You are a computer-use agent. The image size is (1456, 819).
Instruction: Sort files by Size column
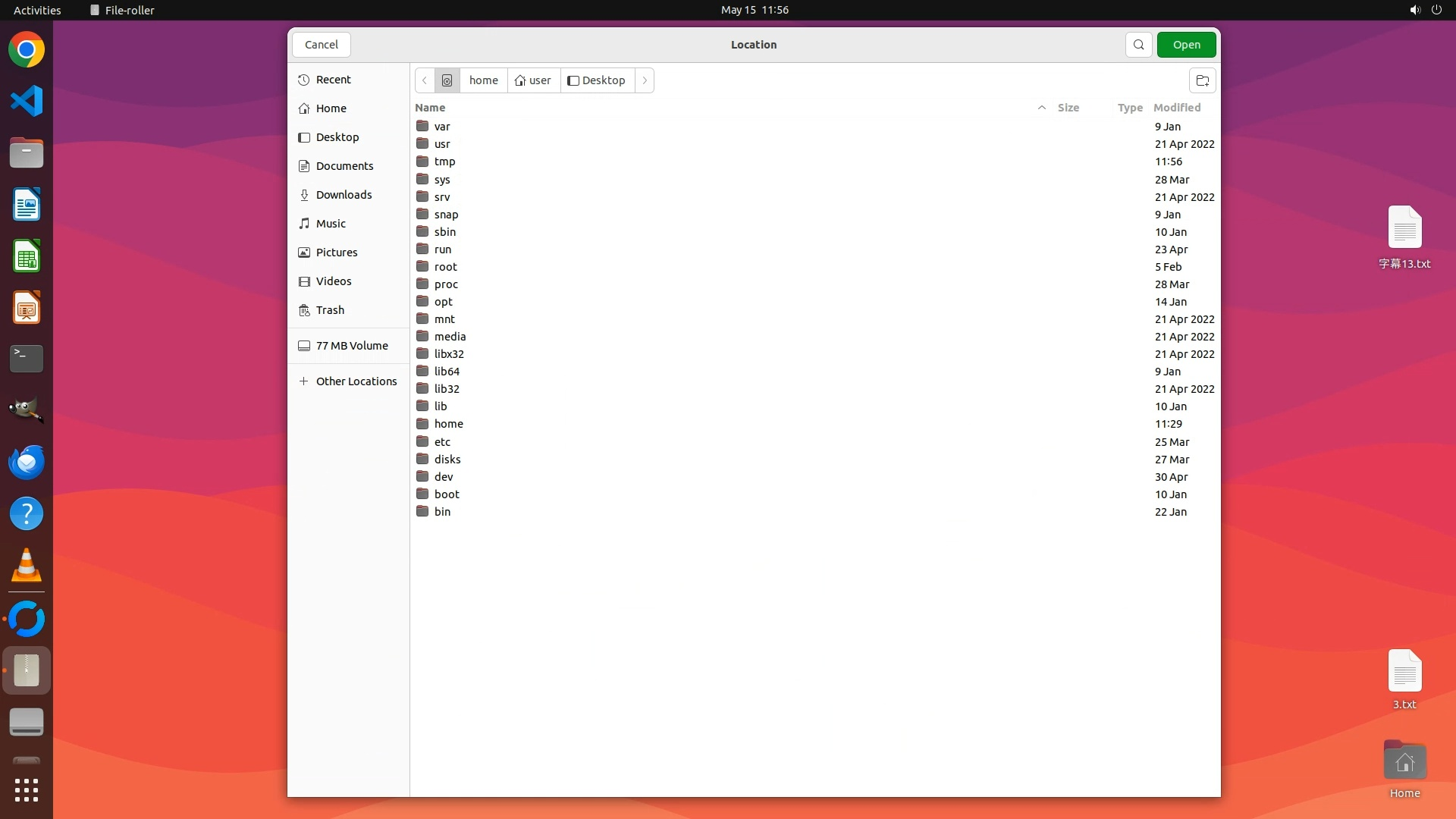point(1068,108)
